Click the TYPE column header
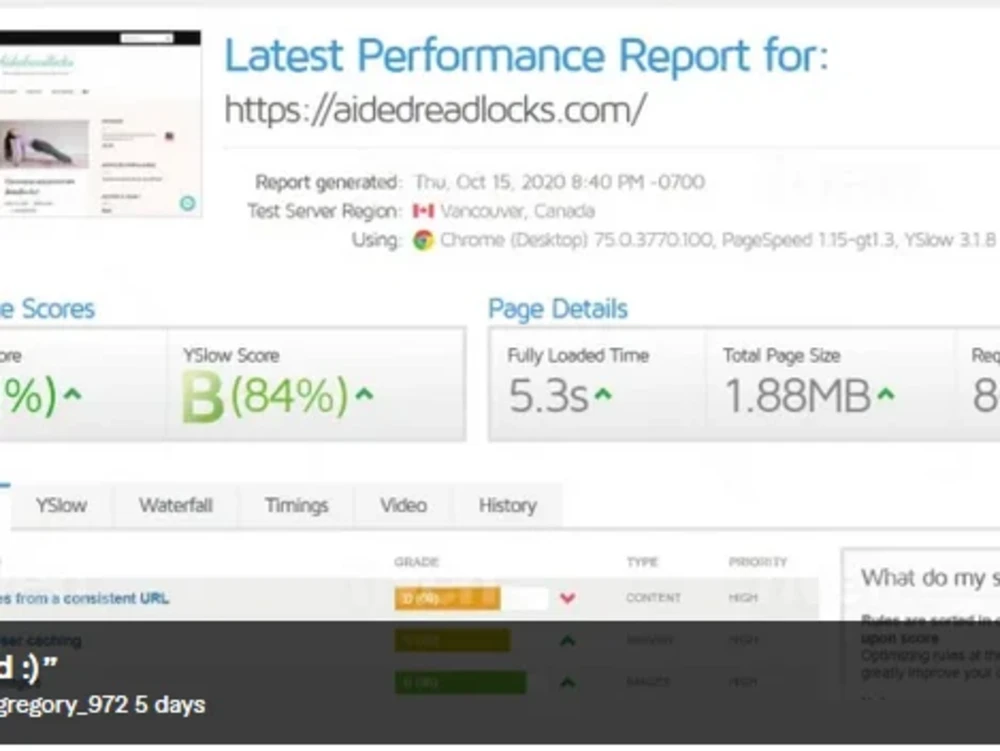The width and height of the screenshot is (1000, 751). coord(642,562)
